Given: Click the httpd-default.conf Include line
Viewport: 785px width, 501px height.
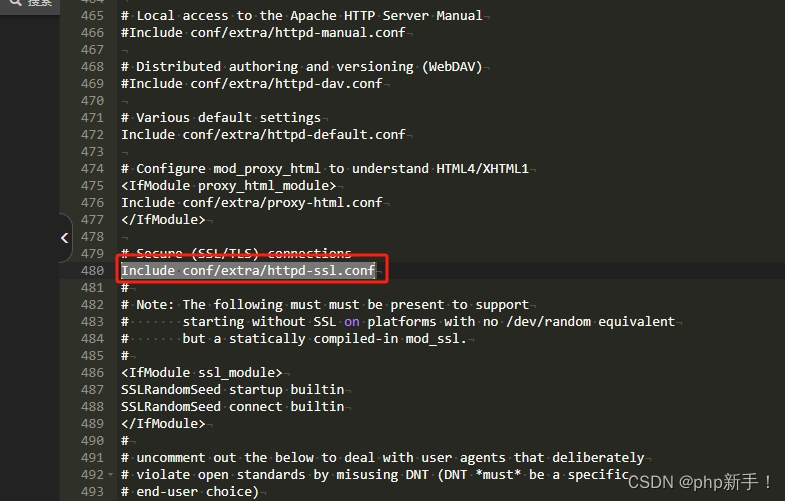Looking at the screenshot, I should click(263, 135).
